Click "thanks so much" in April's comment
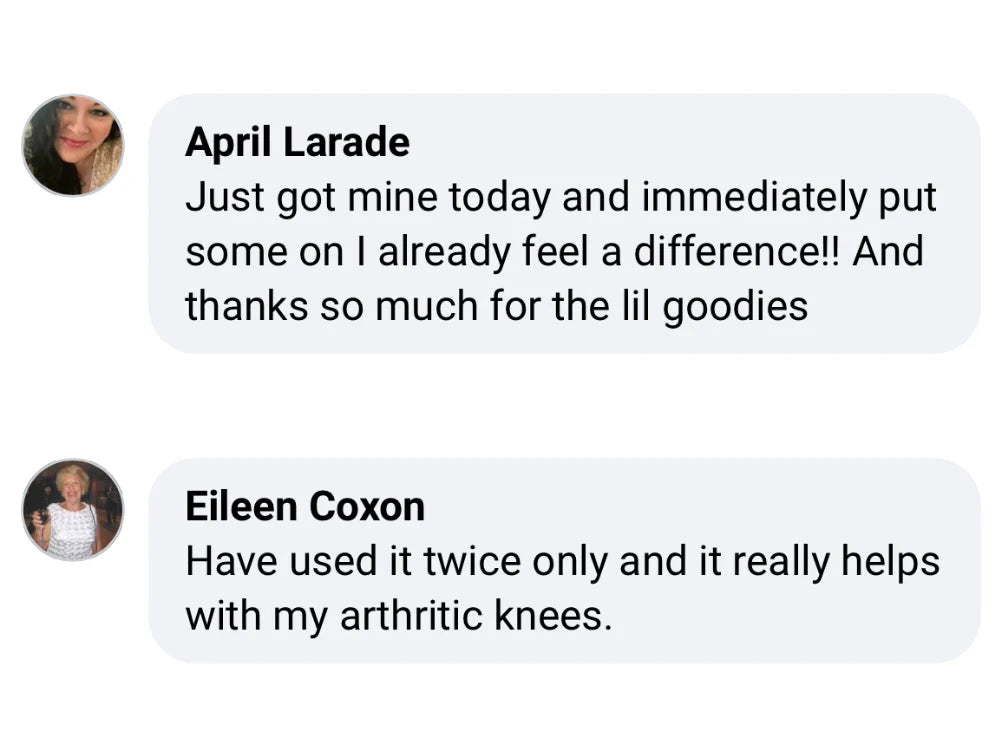This screenshot has width=1000, height=750. pos(332,306)
